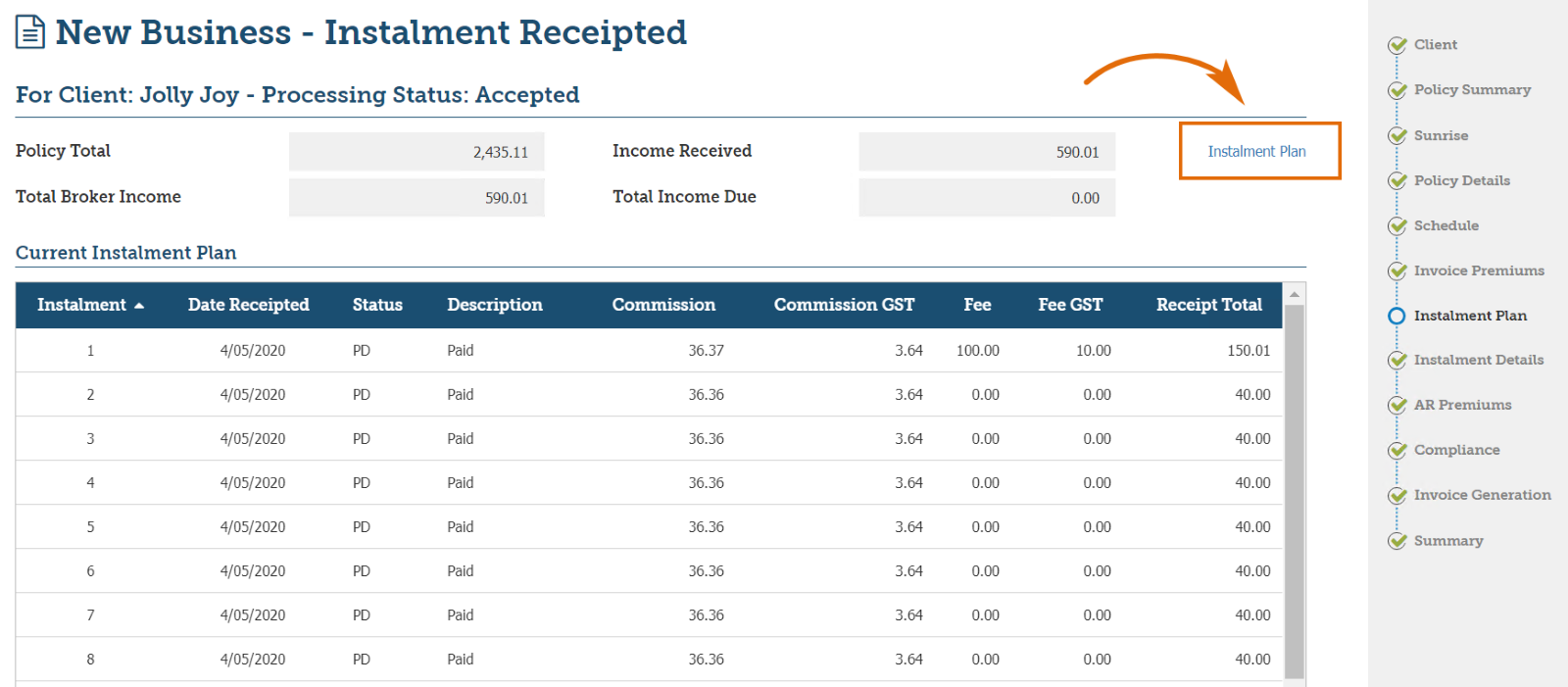Click the Invoice Premiums checkmark icon
The image size is (1568, 687).
click(x=1397, y=271)
